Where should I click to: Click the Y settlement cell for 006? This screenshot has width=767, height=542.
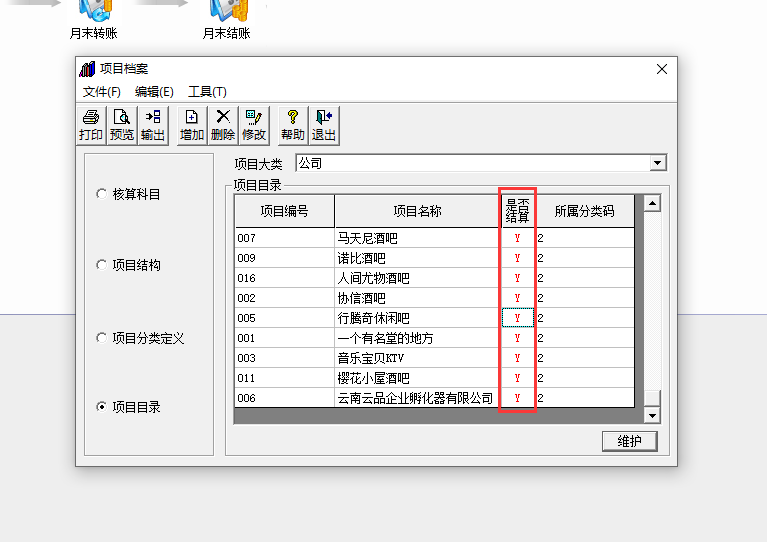click(x=518, y=398)
